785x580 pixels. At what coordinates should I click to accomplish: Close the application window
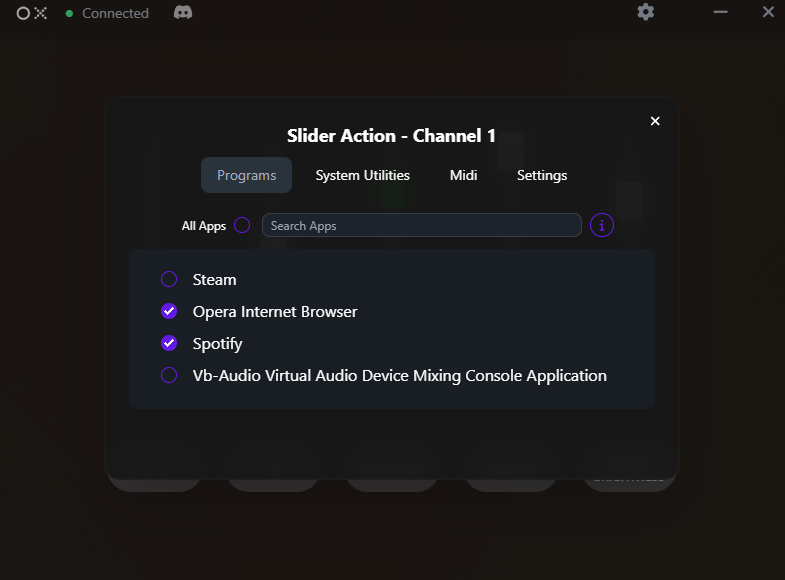[768, 12]
